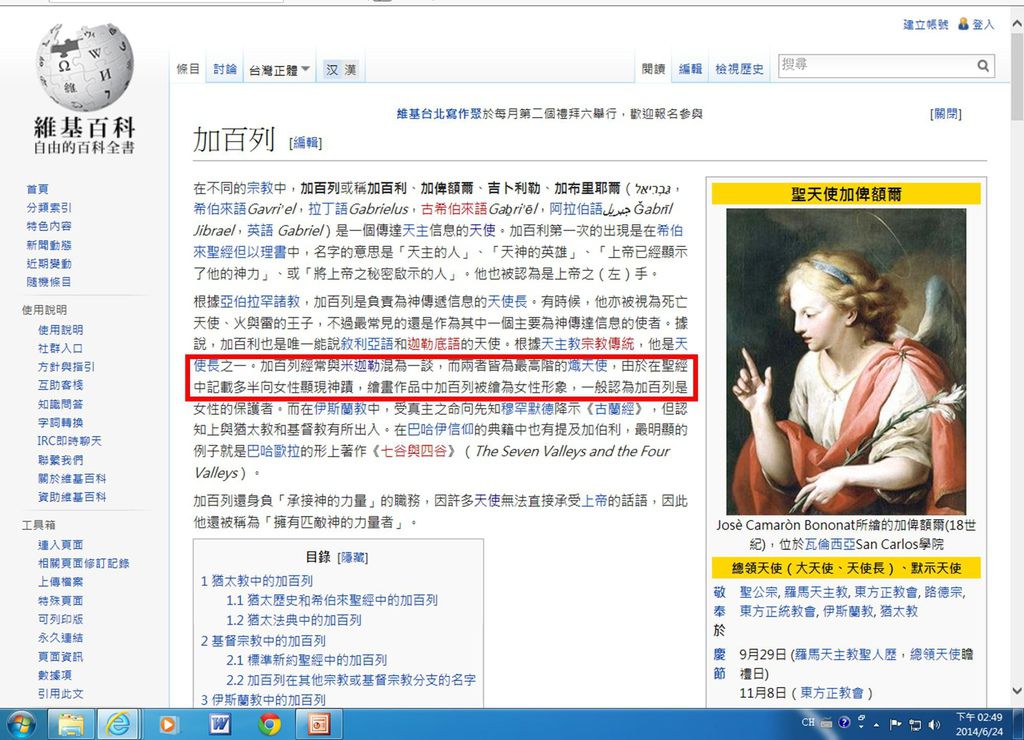
Task: Launch Windows Media Player from the taskbar
Action: (168, 724)
